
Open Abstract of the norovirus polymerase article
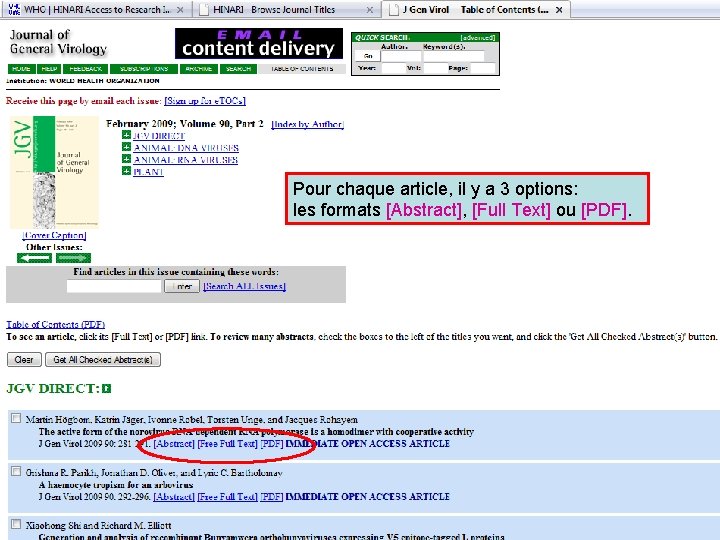tap(174, 444)
